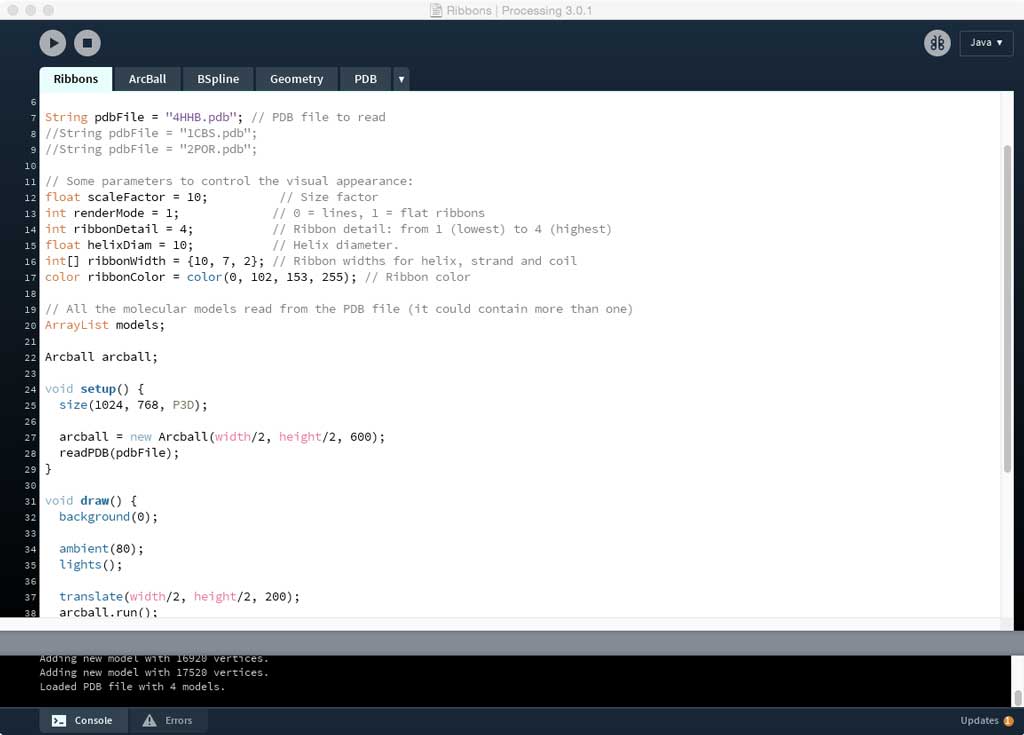Viewport: 1024px width, 735px height.
Task: Open the PDB tab
Action: pos(365,79)
